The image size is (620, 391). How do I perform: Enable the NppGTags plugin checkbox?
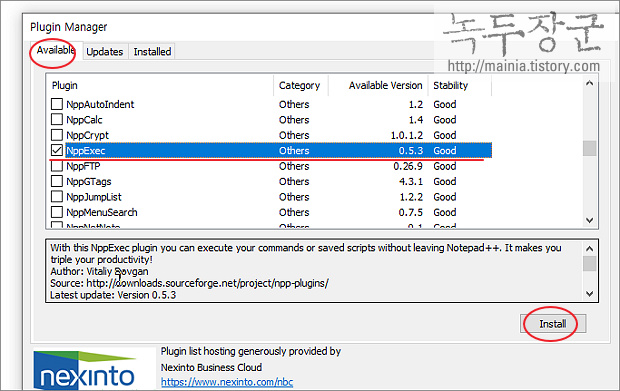coord(57,181)
